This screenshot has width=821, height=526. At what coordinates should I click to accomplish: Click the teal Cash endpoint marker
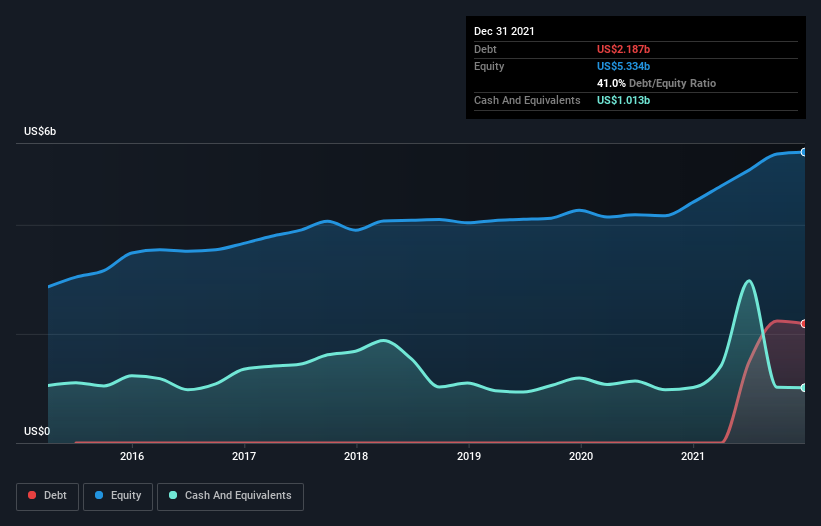click(x=804, y=388)
